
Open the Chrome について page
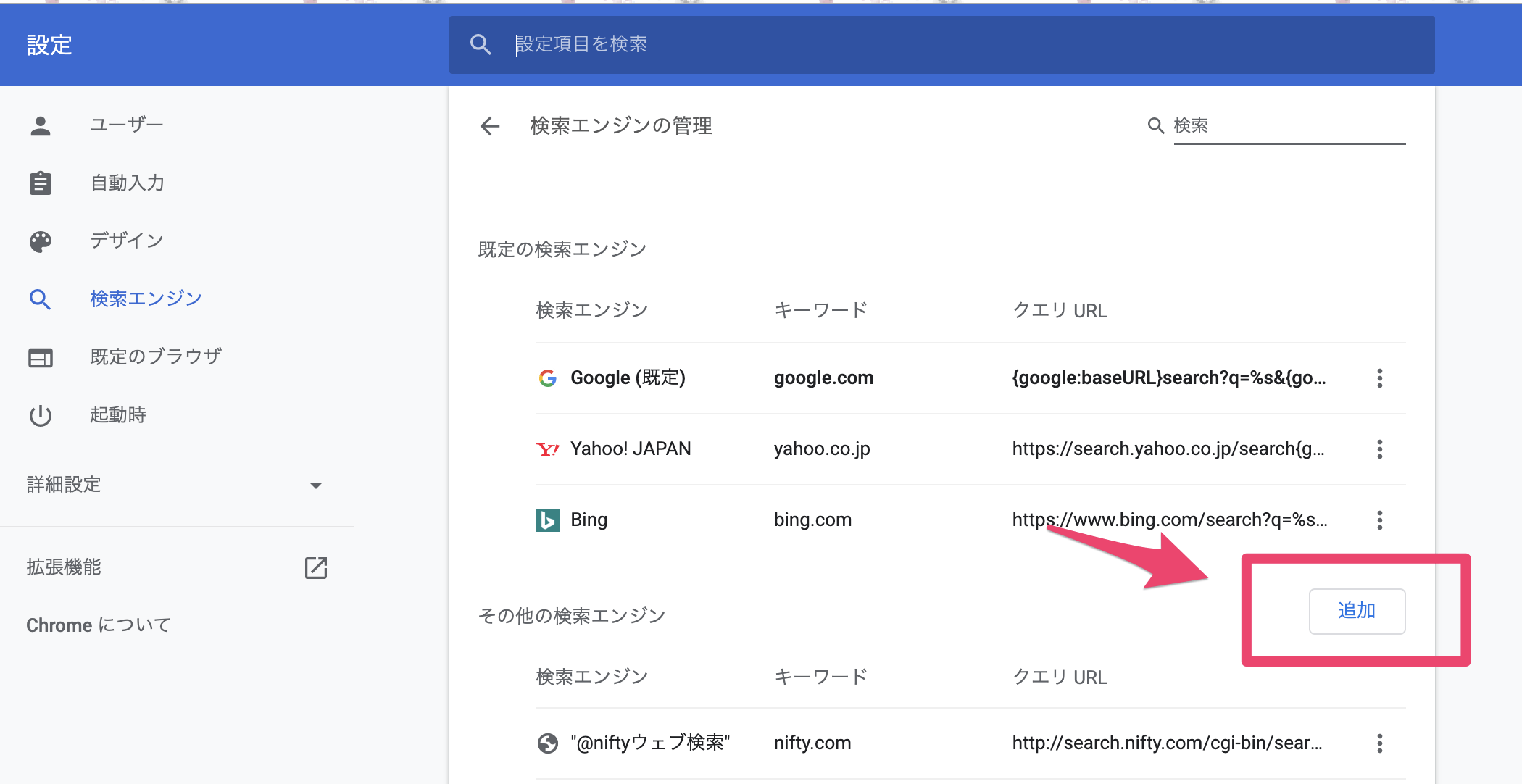pos(99,625)
